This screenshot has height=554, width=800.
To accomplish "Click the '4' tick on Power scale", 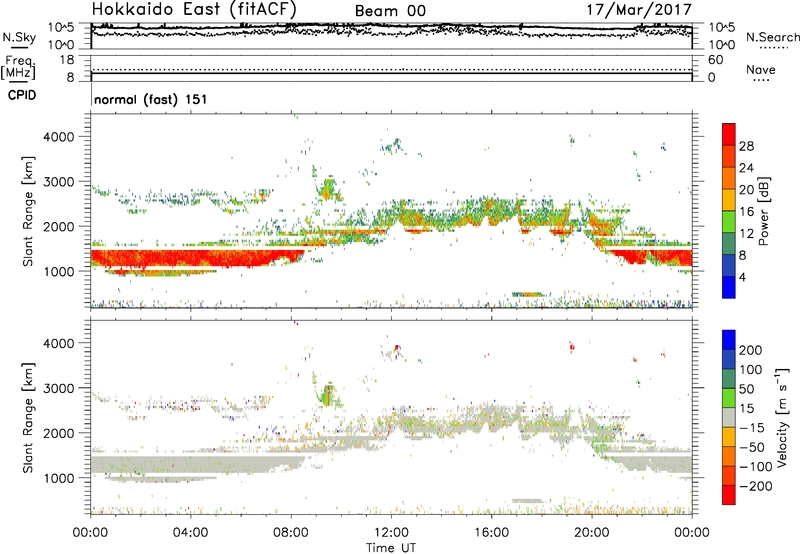I will 742,277.
